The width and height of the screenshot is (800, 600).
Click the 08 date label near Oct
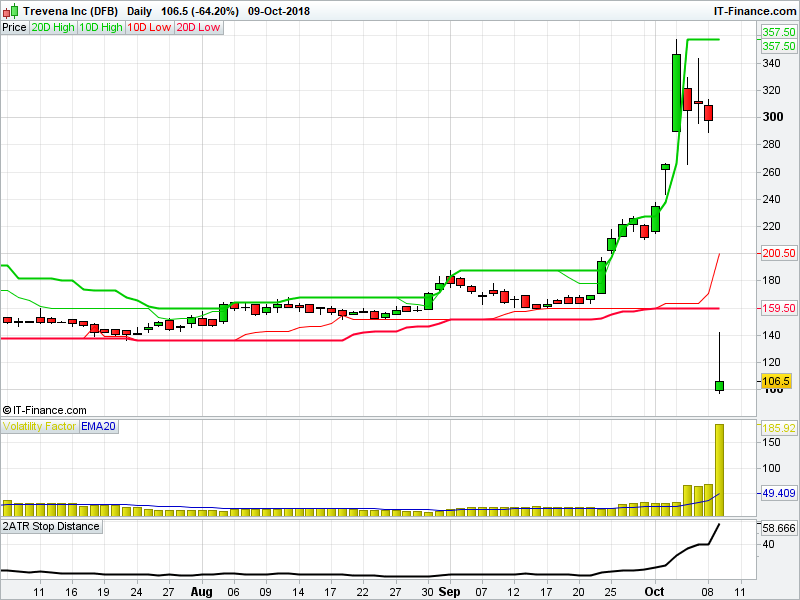tap(708, 592)
